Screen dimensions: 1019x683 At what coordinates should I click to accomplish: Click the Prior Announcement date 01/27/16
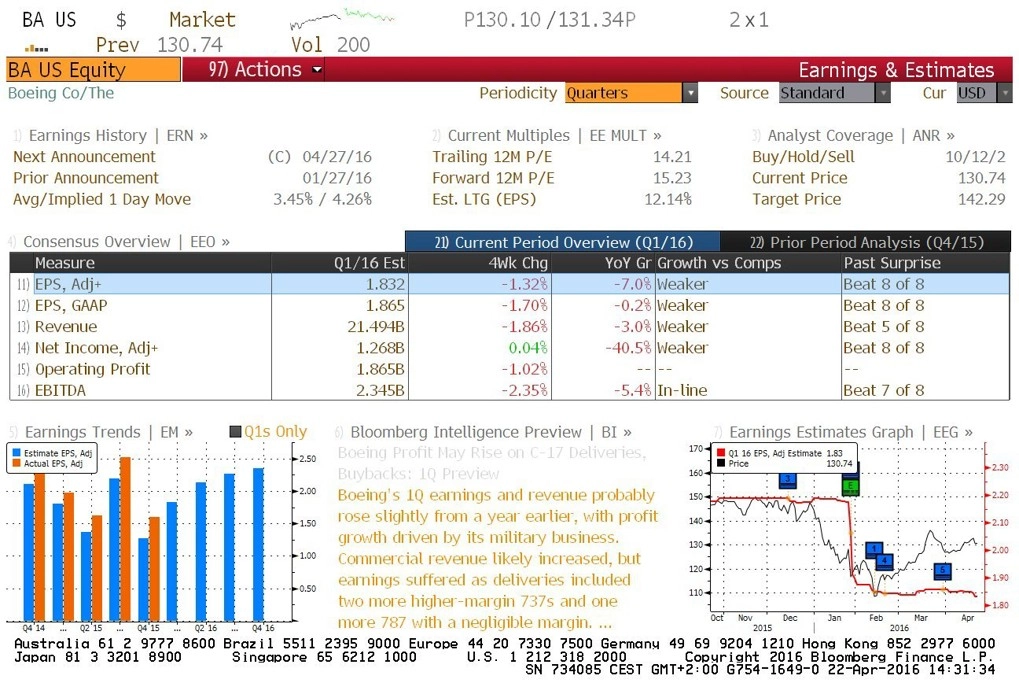point(337,178)
